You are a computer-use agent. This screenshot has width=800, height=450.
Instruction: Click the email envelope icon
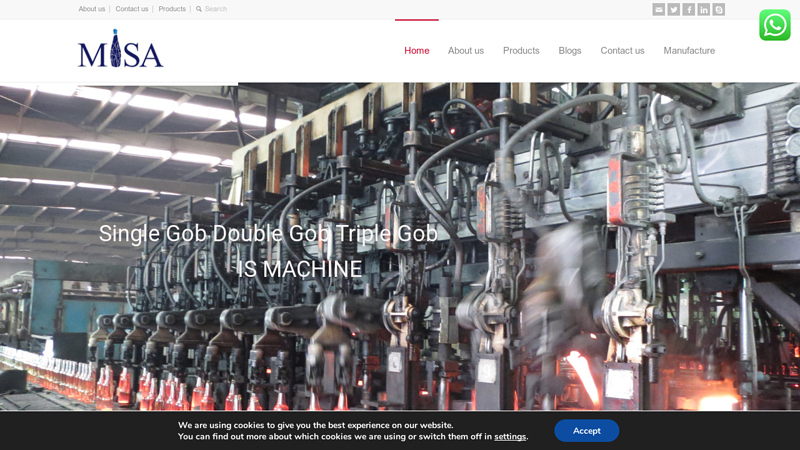click(x=659, y=9)
